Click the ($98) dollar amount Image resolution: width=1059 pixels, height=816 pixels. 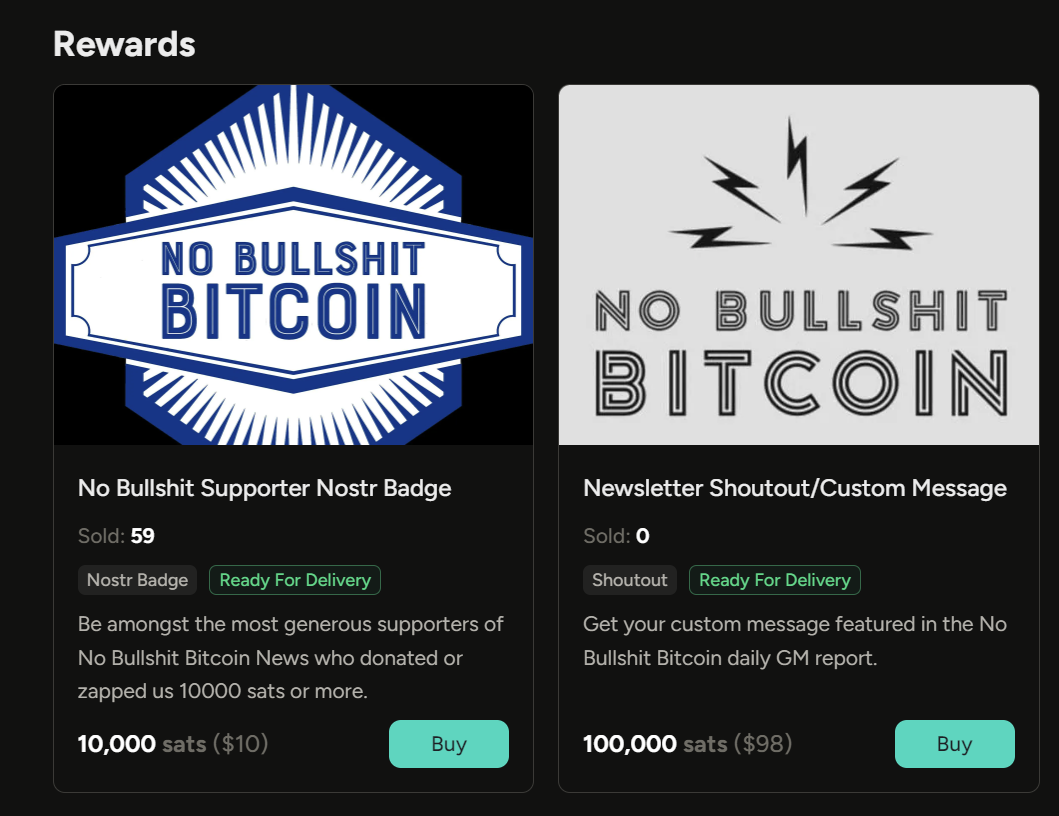[763, 744]
